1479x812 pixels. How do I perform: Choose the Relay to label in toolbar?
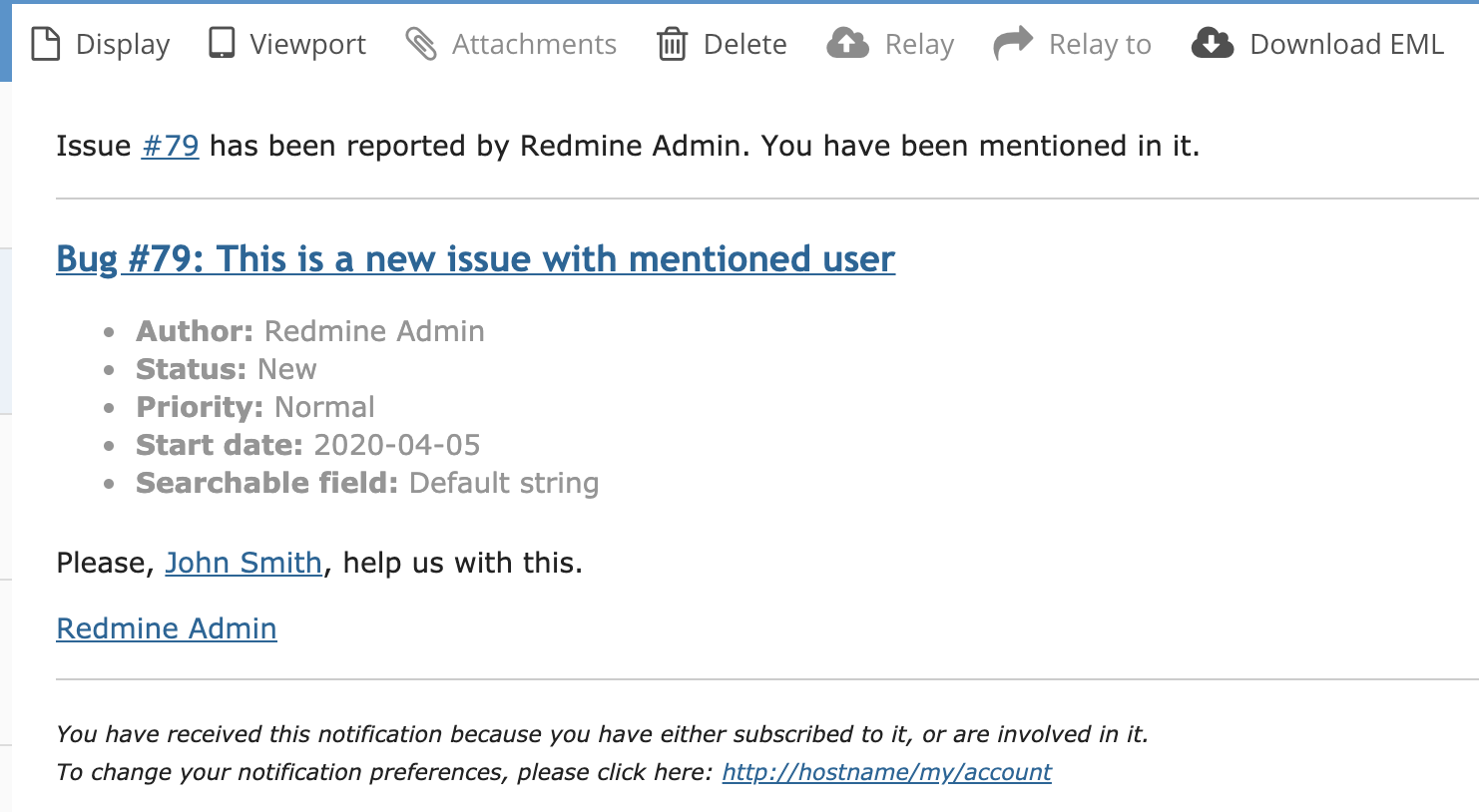[x=1100, y=45]
